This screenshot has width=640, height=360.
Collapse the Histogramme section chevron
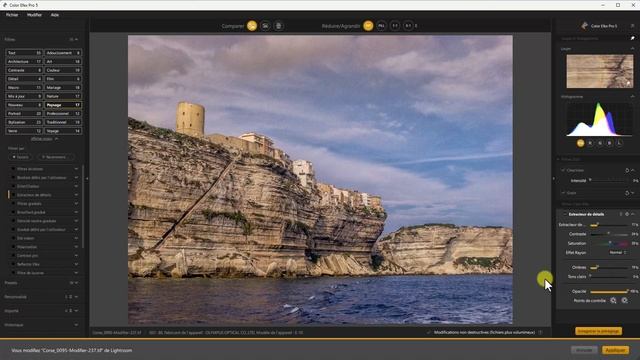(x=633, y=97)
